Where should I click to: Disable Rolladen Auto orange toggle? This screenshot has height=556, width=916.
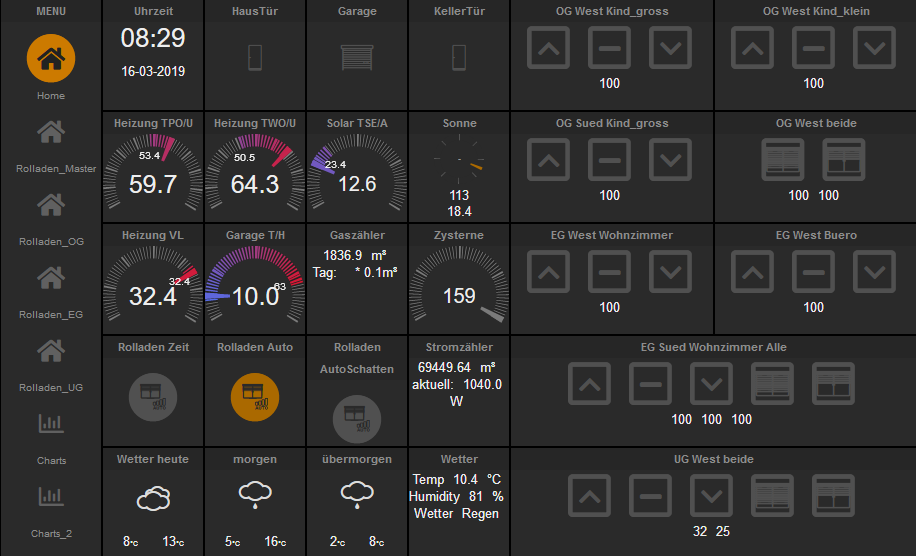[x=255, y=397]
